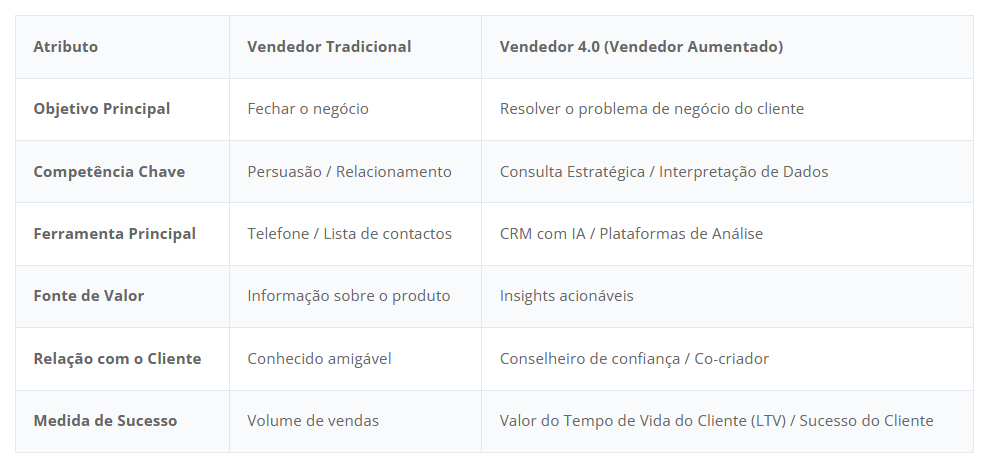The width and height of the screenshot is (1002, 468).
Task: Click 'Consulta Estratégica / Interpretação de Dados' cell
Action: coord(664,172)
